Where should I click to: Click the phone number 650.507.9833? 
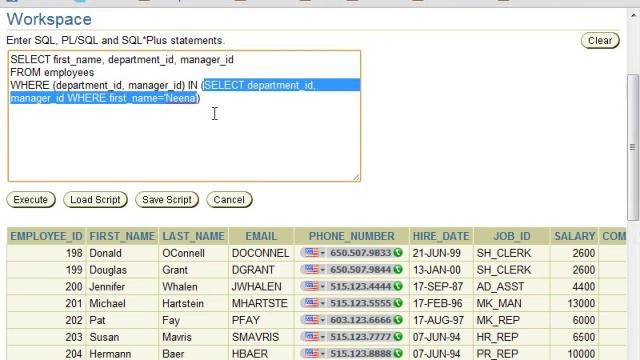pyautogui.click(x=360, y=253)
